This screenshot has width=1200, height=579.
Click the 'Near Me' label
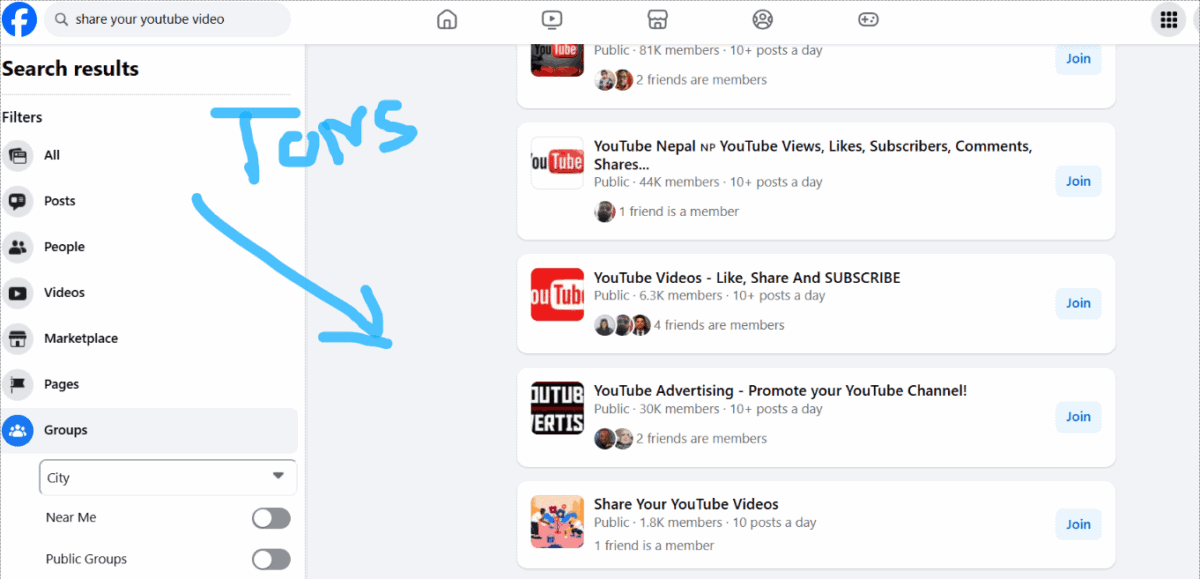71,518
